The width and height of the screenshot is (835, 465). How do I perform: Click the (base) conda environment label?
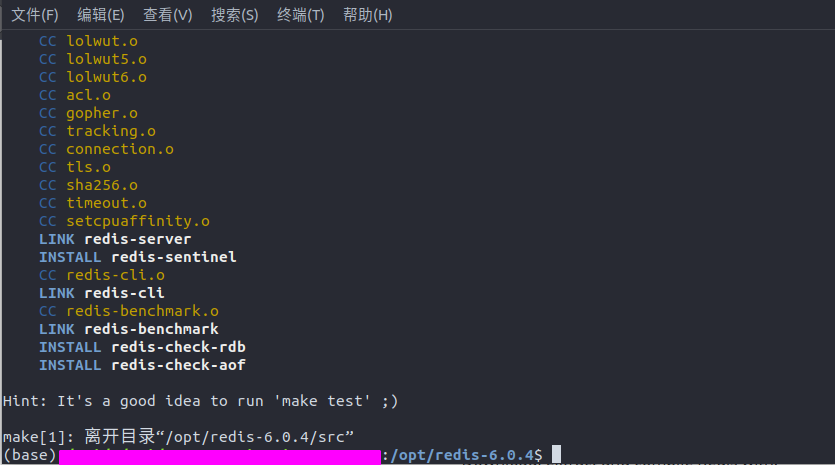30,455
